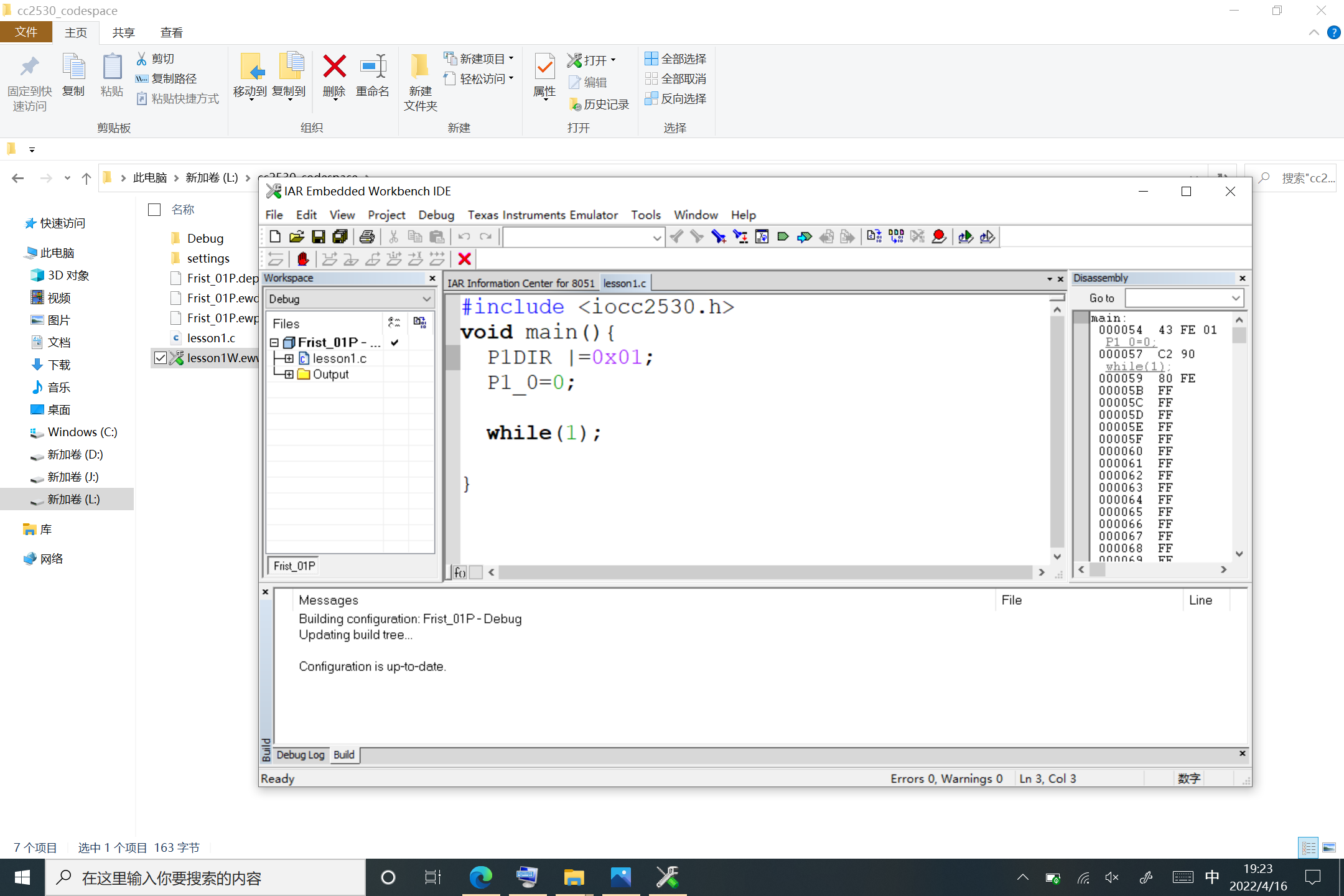Click the Download and Debug icon
The width and height of the screenshot is (1344, 896).
(x=966, y=236)
